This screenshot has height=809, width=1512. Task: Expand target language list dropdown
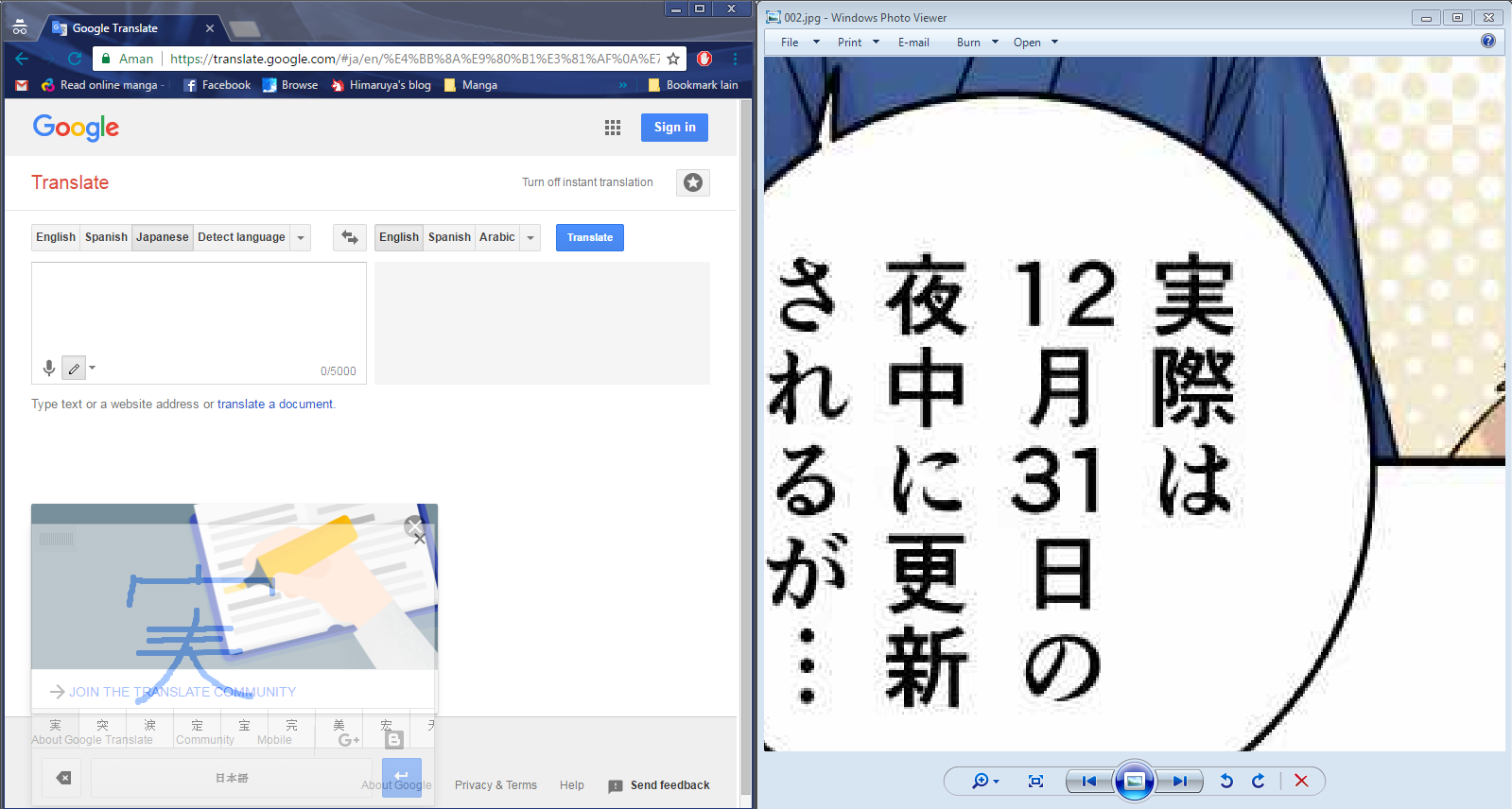click(x=530, y=237)
